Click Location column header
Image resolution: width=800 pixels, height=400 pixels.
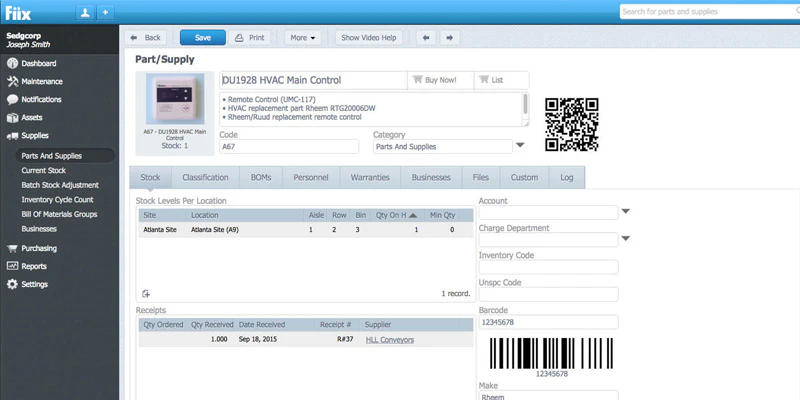[x=205, y=215]
